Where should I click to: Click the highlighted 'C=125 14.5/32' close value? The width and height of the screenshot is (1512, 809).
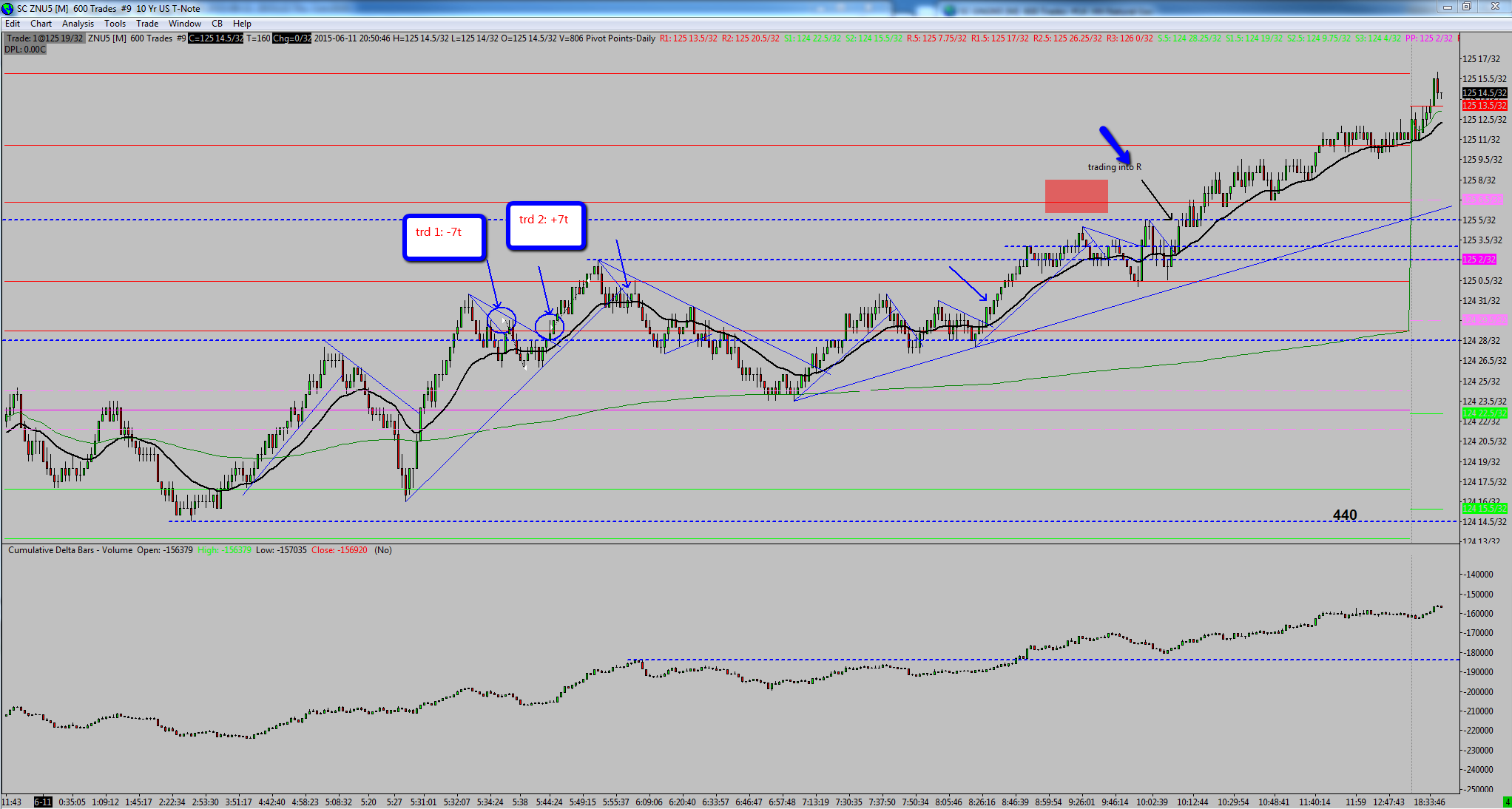tap(215, 38)
